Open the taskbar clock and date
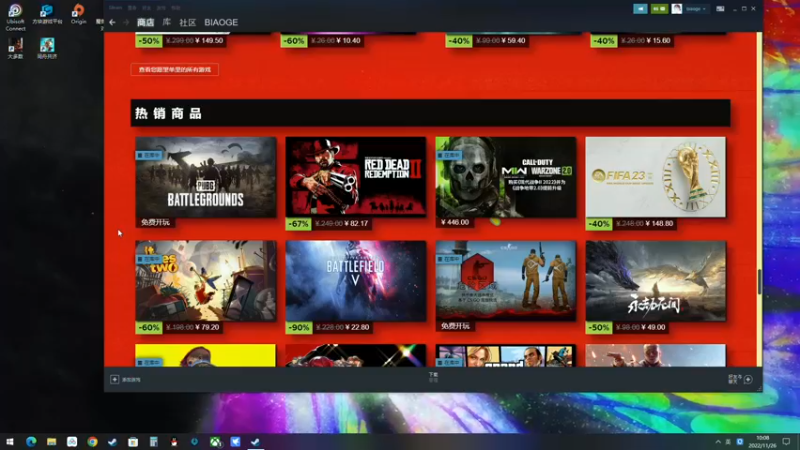The image size is (800, 450). (x=763, y=441)
